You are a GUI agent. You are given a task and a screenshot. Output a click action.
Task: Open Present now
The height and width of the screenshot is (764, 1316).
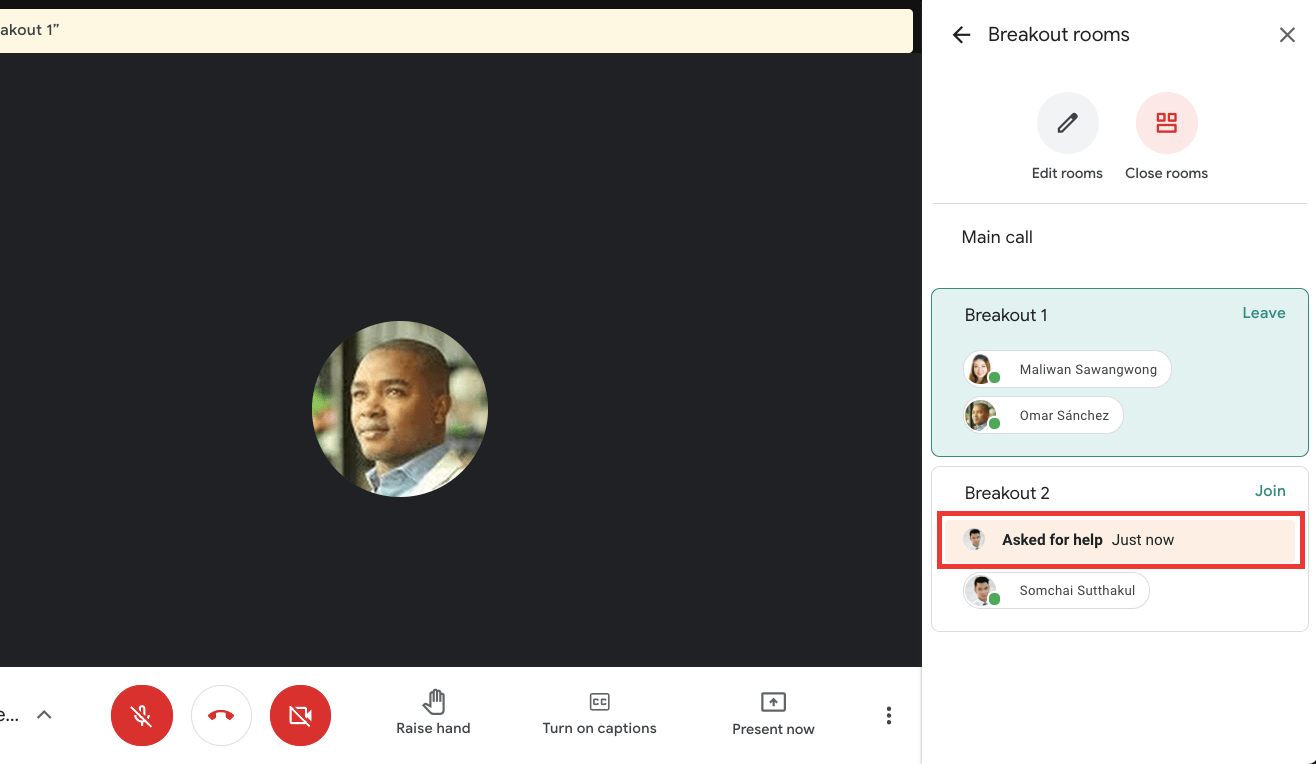[772, 703]
